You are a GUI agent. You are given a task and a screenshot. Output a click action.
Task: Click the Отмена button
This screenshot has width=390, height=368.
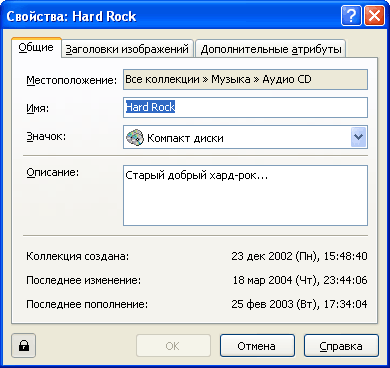pos(257,346)
